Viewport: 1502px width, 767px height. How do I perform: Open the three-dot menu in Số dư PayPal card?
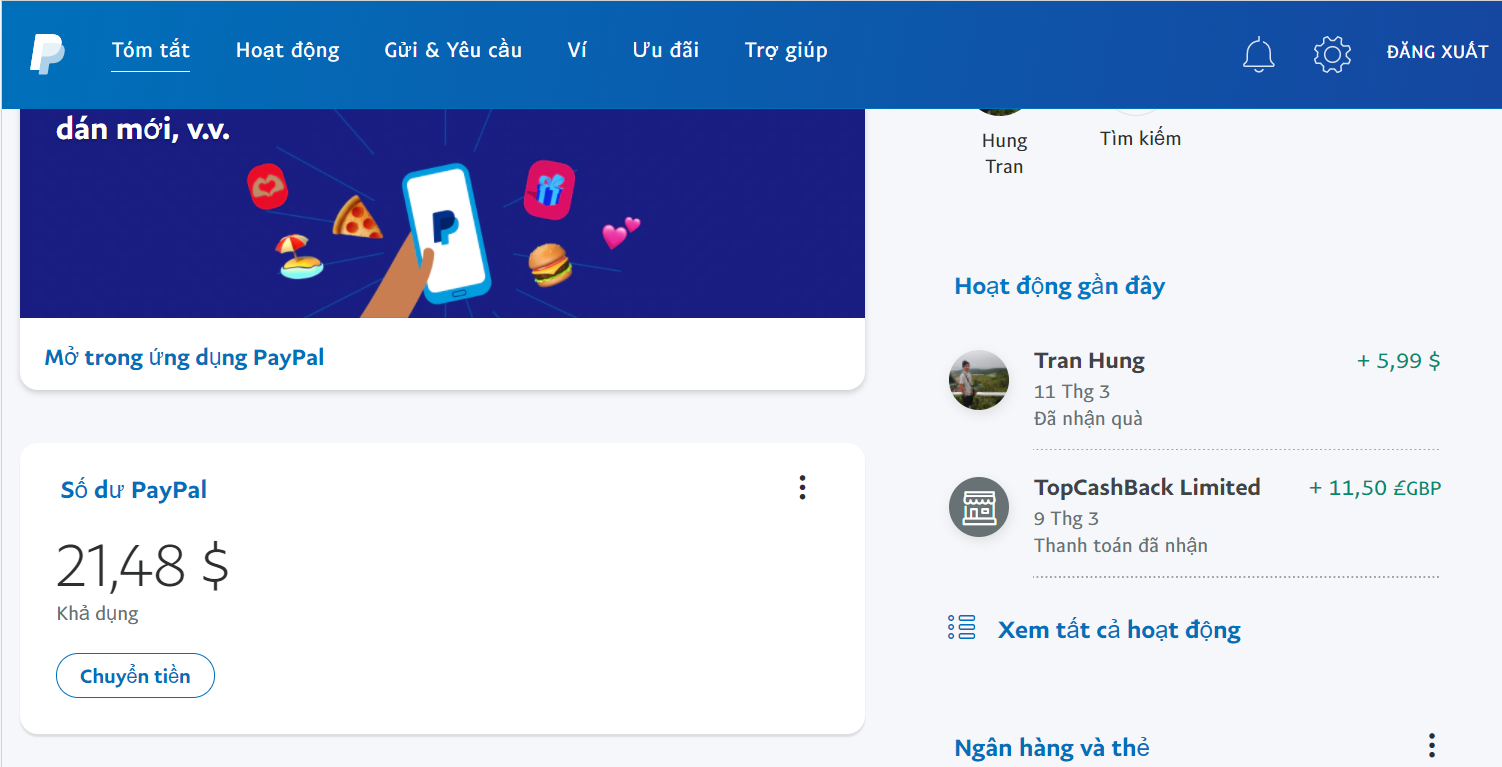pyautogui.click(x=802, y=488)
